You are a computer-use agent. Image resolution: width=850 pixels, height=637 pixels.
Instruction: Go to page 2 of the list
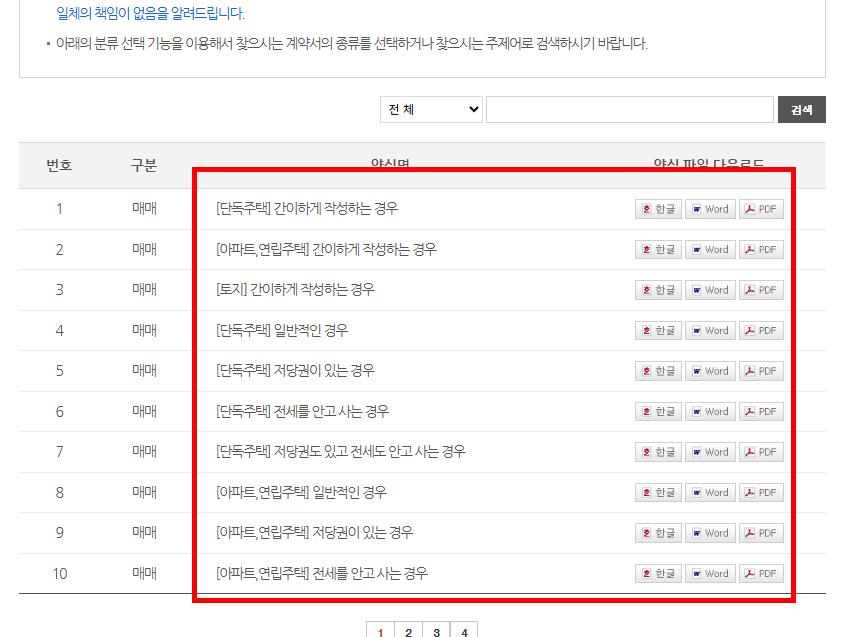pyautogui.click(x=408, y=631)
